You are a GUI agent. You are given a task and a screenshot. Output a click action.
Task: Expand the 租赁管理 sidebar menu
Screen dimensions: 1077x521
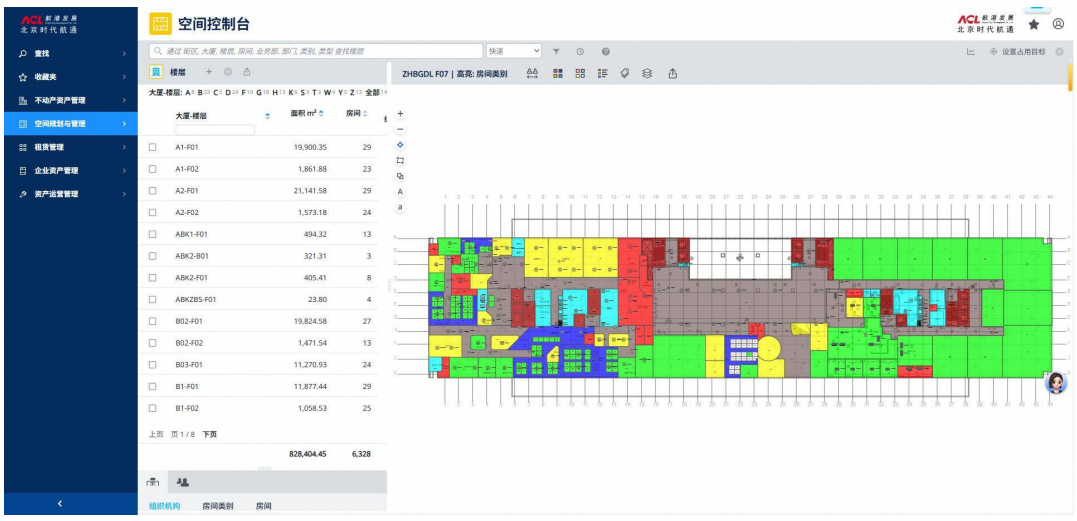click(71, 147)
